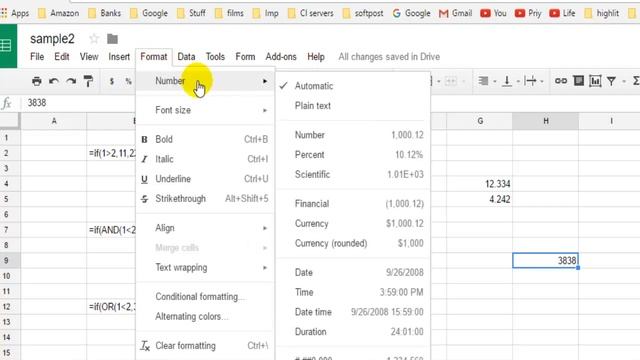Select cell containing 12.334
The image size is (640, 360).
(480, 184)
